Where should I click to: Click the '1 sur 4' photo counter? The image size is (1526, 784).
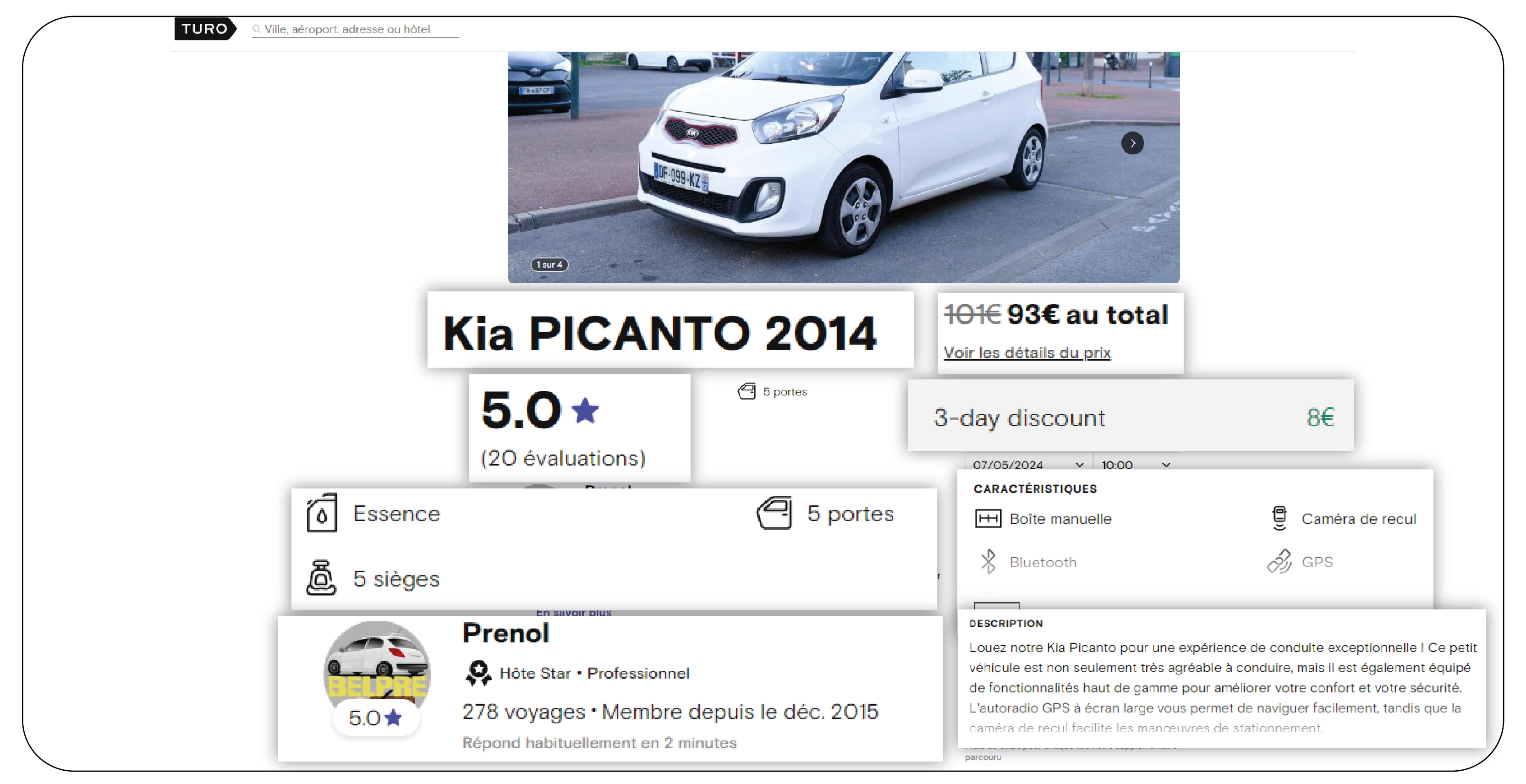click(x=549, y=265)
